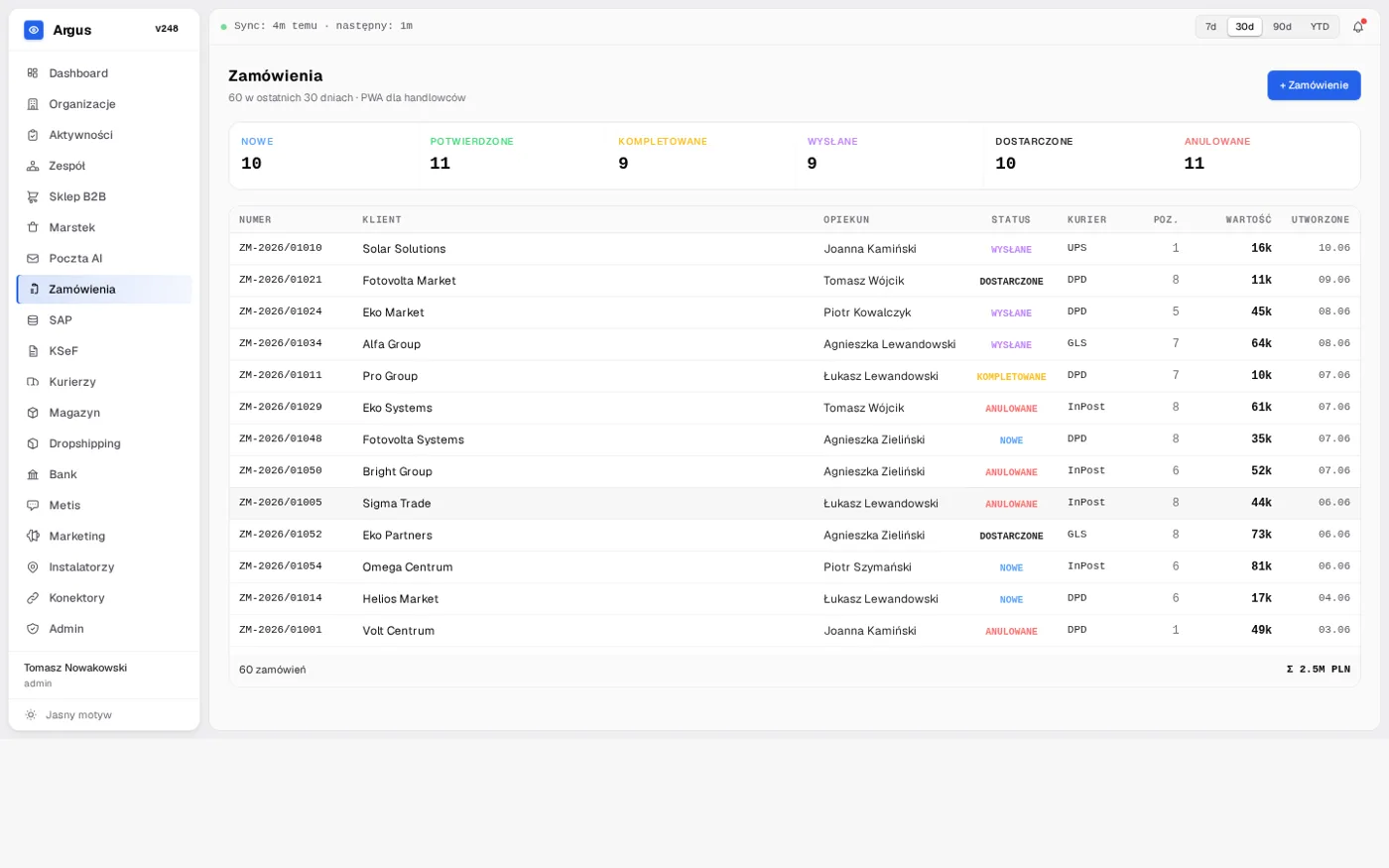
Task: Click the Marstek bag icon
Action: [33, 227]
